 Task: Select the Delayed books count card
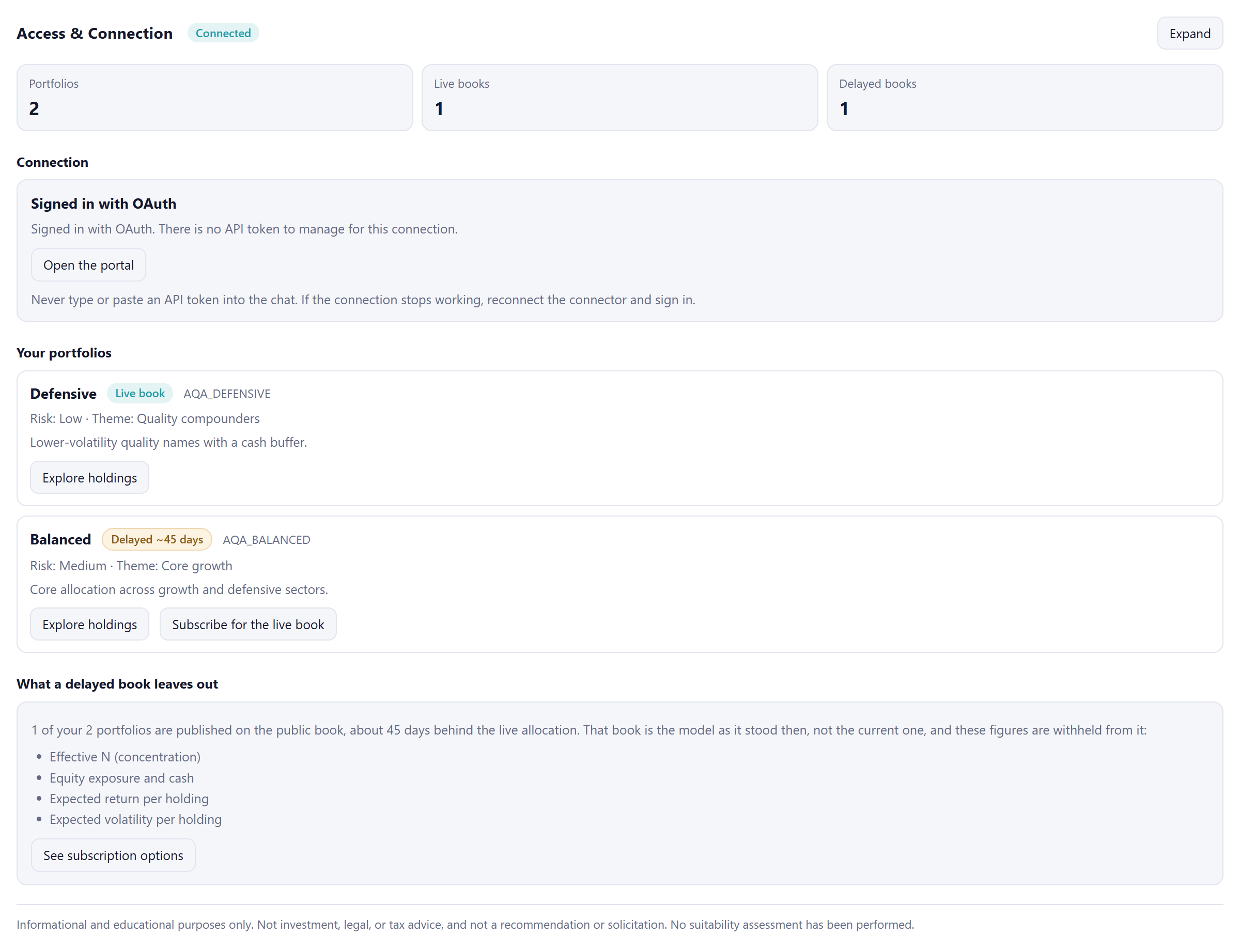pyautogui.click(x=1024, y=98)
